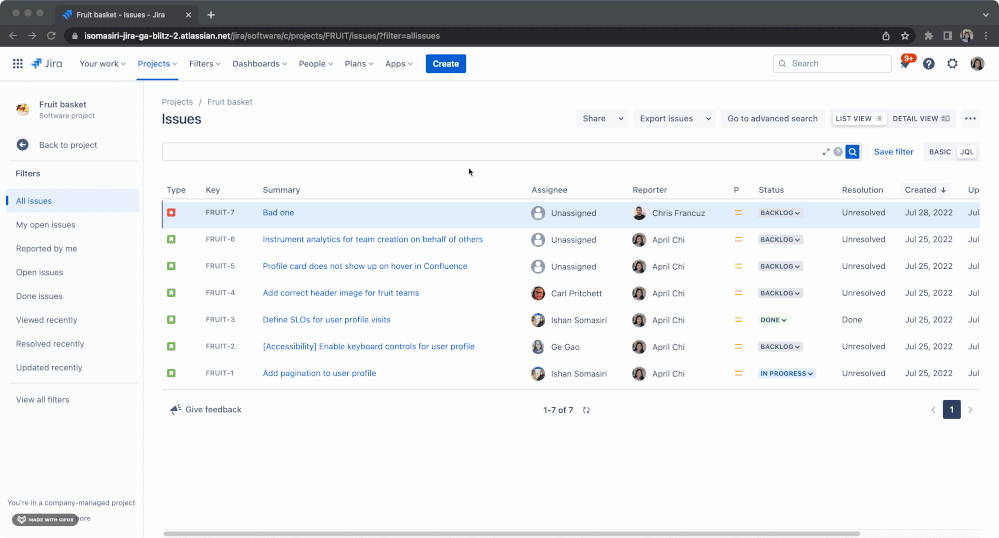Click the browser reload button
The width and height of the screenshot is (999, 538).
51,36
